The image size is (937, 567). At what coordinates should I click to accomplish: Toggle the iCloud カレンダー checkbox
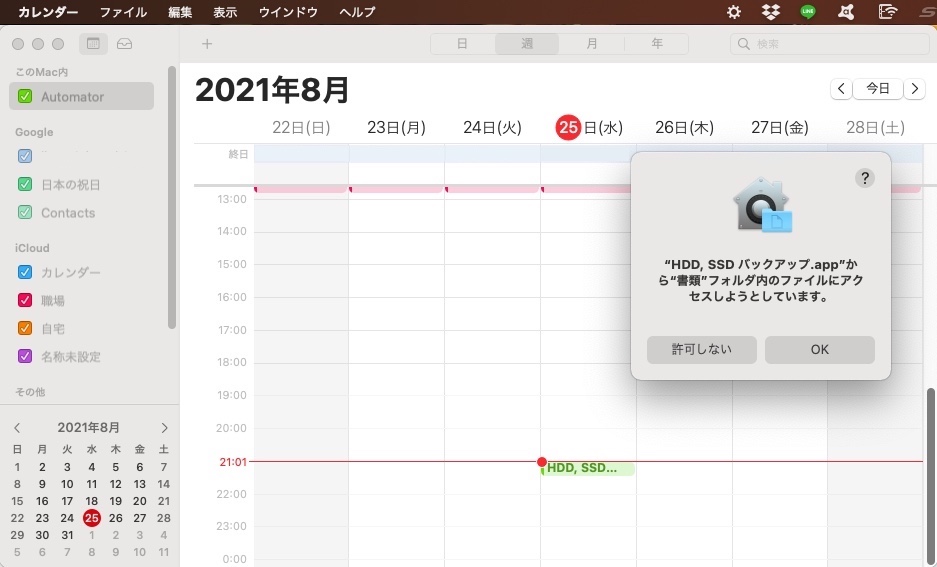coord(25,272)
